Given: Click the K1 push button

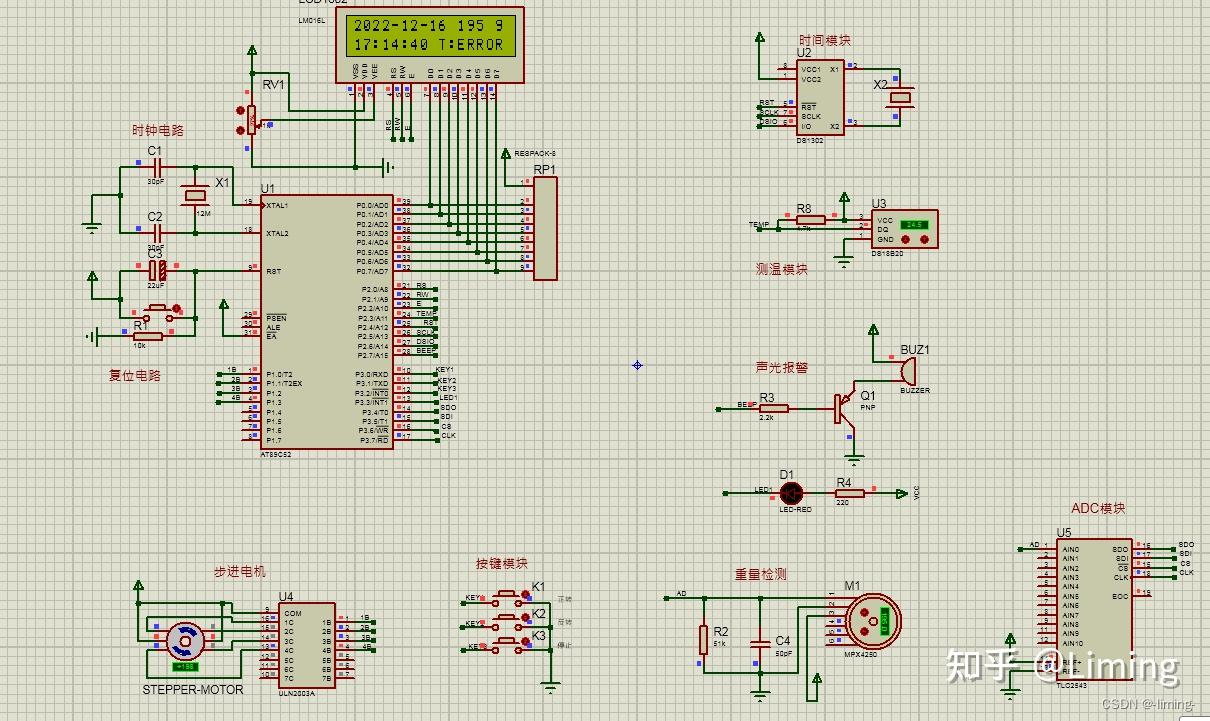Looking at the screenshot, I should pyautogui.click(x=509, y=597).
